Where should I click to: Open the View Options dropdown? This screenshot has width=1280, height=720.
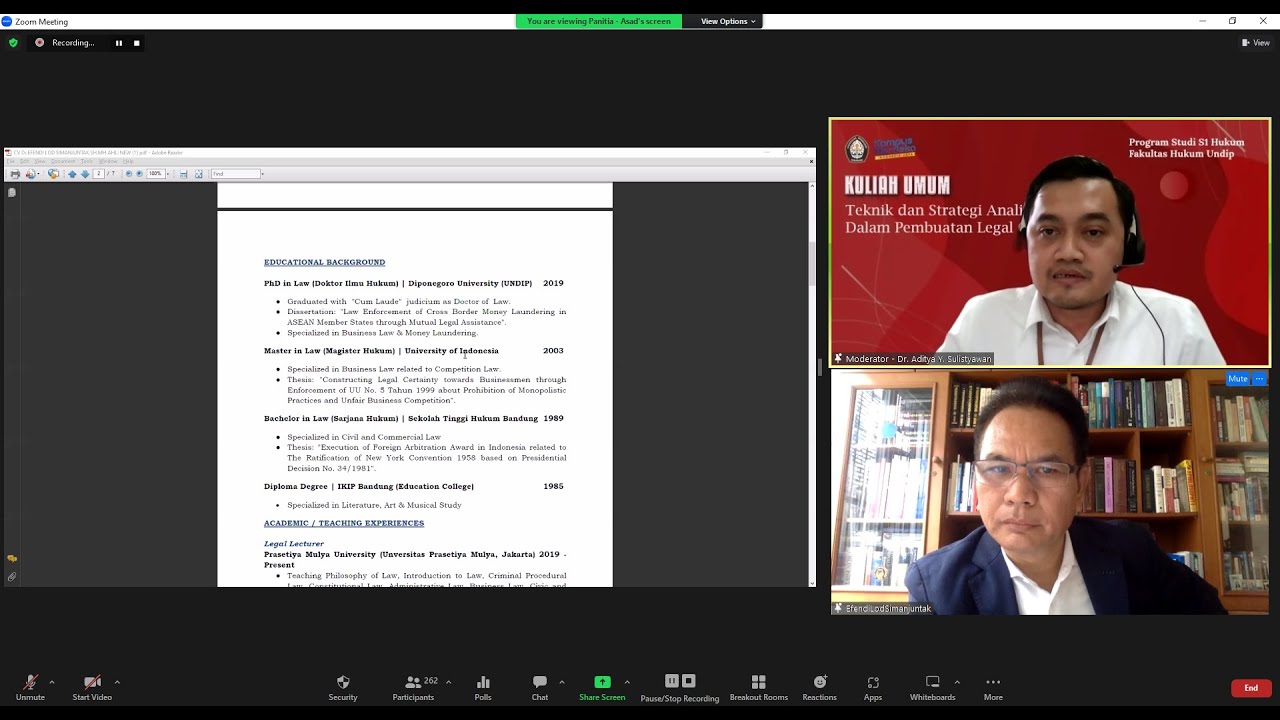728,21
